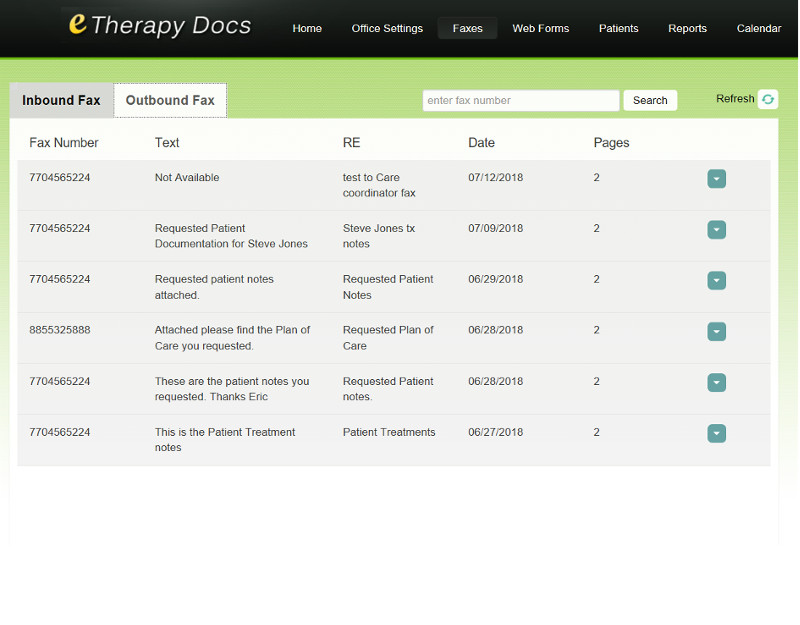Open dropdown for Thanks Eric fax row
The height and width of the screenshot is (625, 800).
pos(716,383)
